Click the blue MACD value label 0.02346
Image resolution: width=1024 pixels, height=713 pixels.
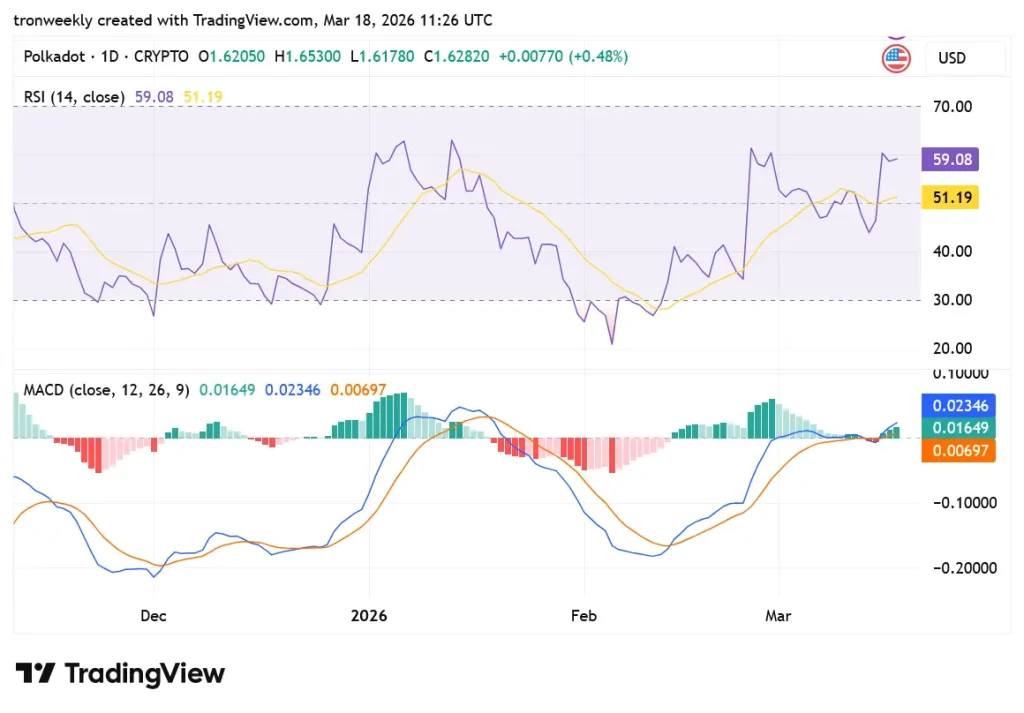point(957,405)
